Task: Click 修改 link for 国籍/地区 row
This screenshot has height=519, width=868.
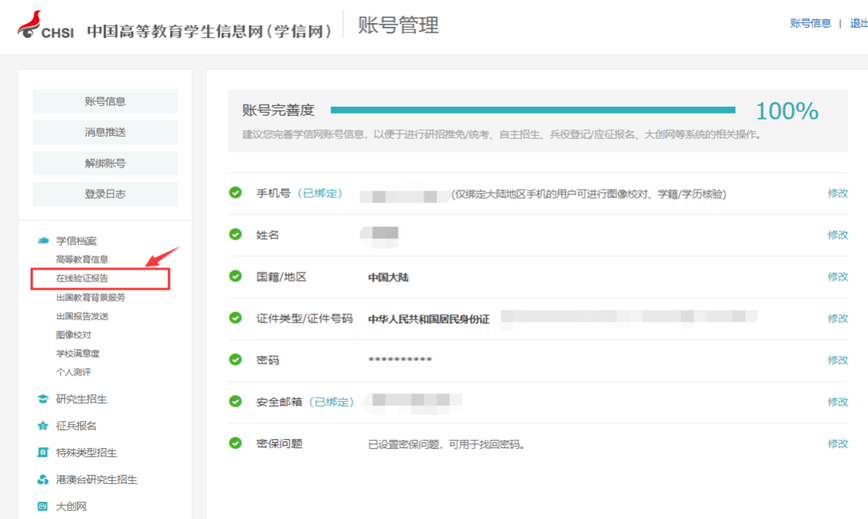Action: (x=838, y=277)
